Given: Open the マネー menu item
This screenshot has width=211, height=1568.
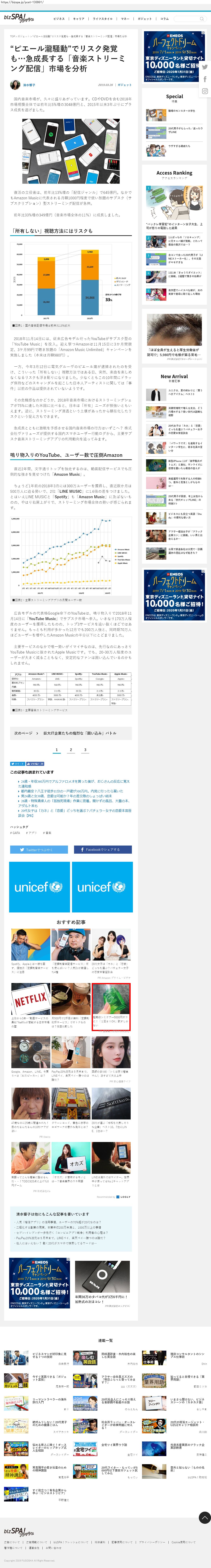Looking at the screenshot, I should tap(125, 19).
